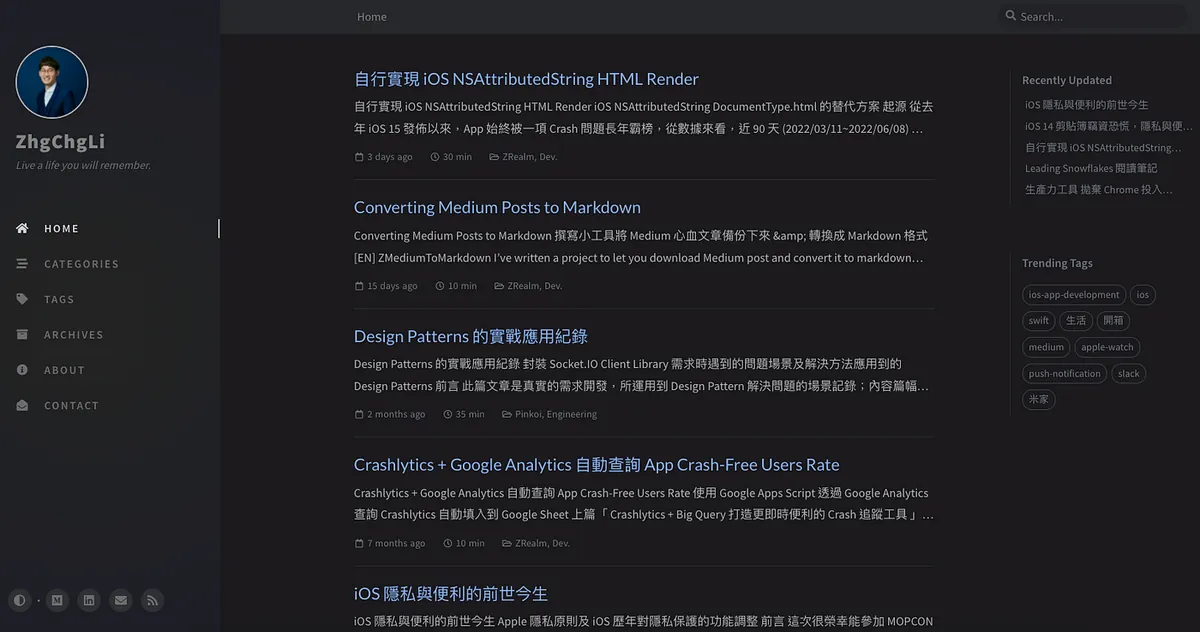Open the Converting Medium Posts to Markdown article
The height and width of the screenshot is (632, 1200).
(x=497, y=207)
